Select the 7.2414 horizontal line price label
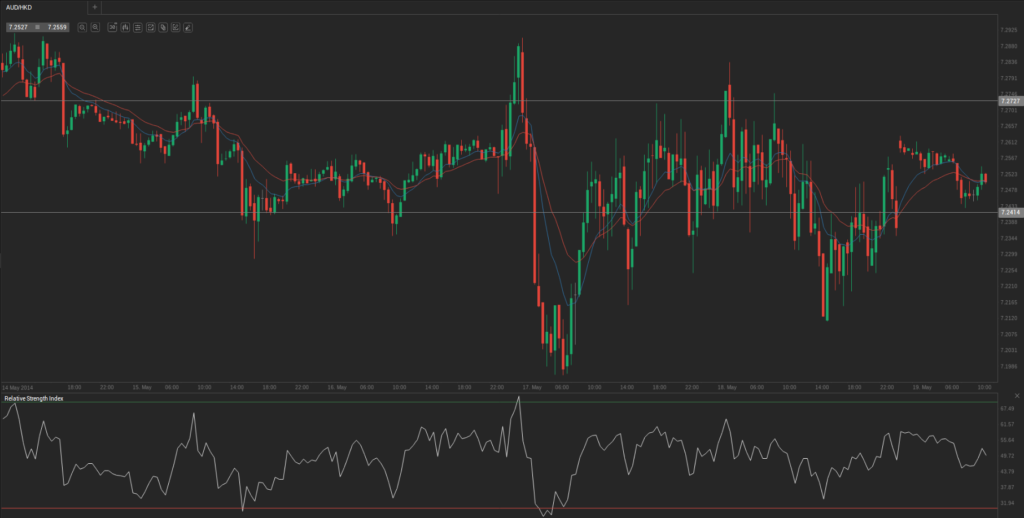The image size is (1024, 518). tap(1010, 212)
